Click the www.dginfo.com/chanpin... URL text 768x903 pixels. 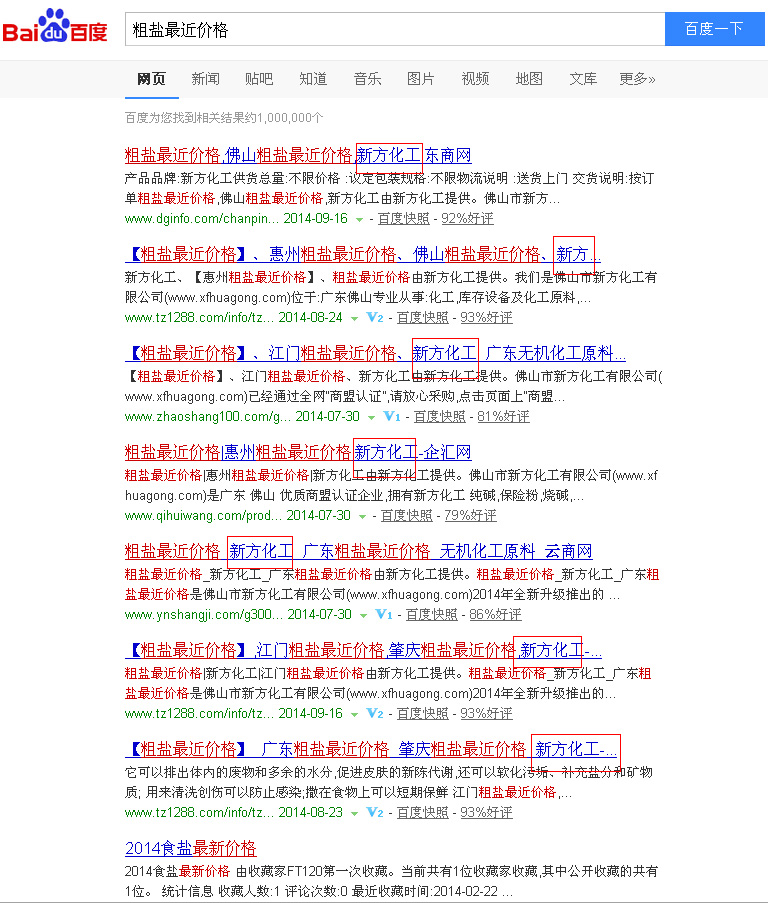click(x=201, y=219)
